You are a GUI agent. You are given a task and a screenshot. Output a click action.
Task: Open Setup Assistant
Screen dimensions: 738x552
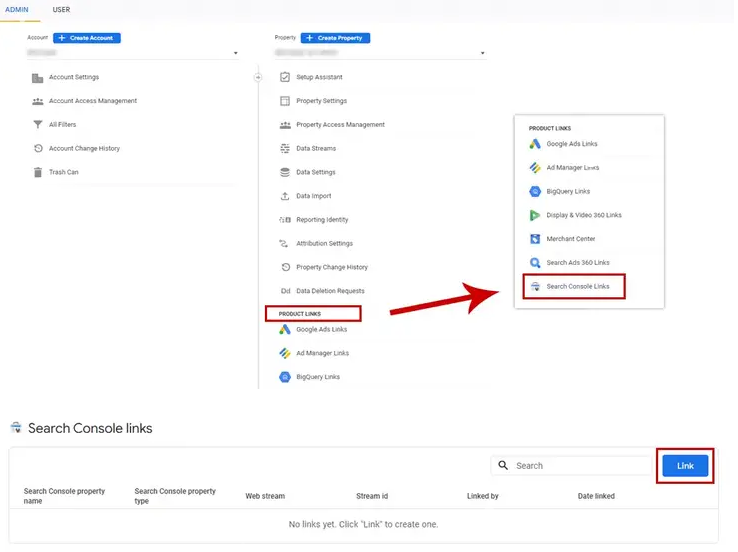pos(319,77)
